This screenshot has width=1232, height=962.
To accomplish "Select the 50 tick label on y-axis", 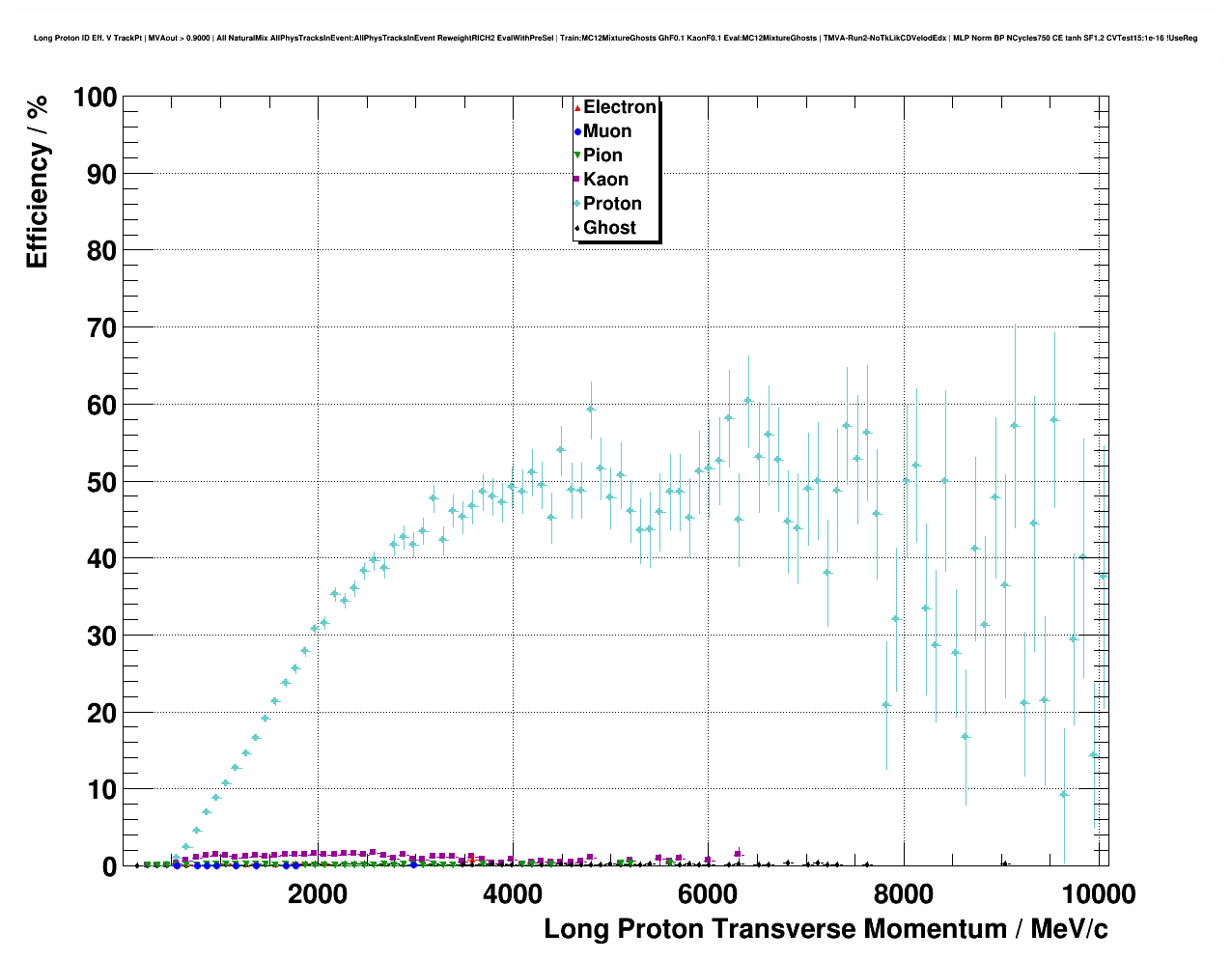I will tap(101, 482).
